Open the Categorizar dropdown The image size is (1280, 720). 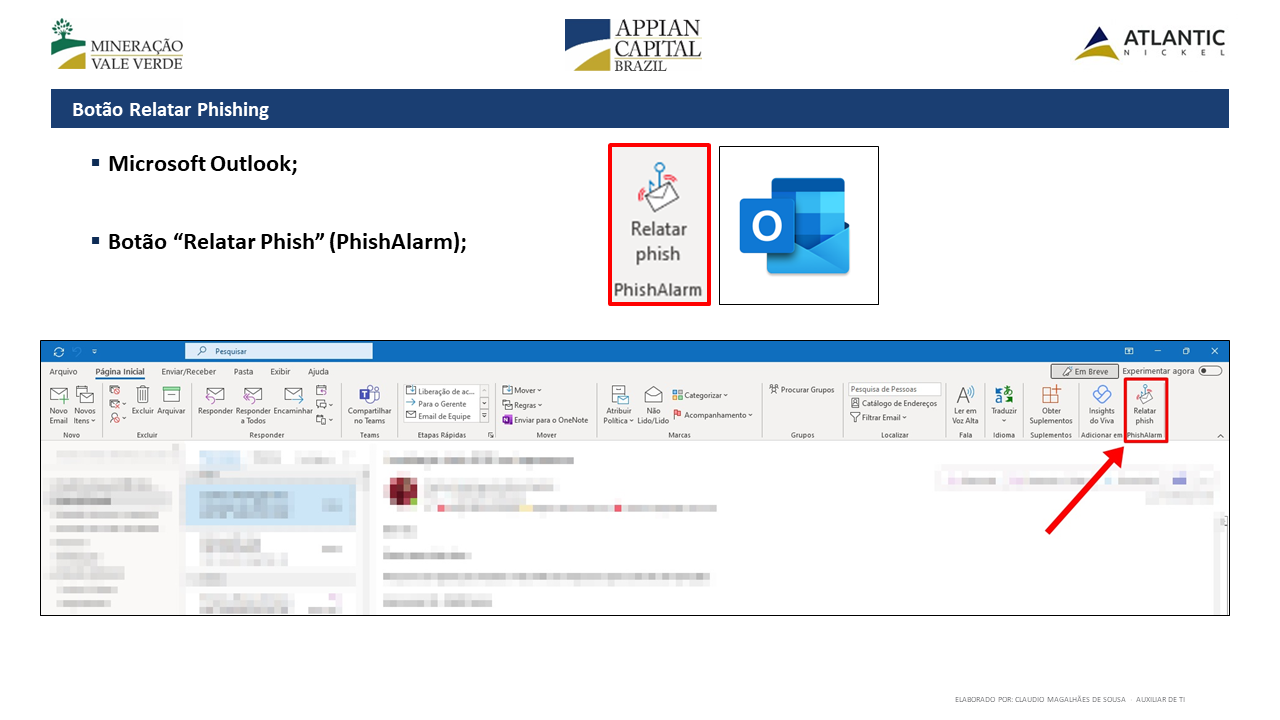(700, 395)
